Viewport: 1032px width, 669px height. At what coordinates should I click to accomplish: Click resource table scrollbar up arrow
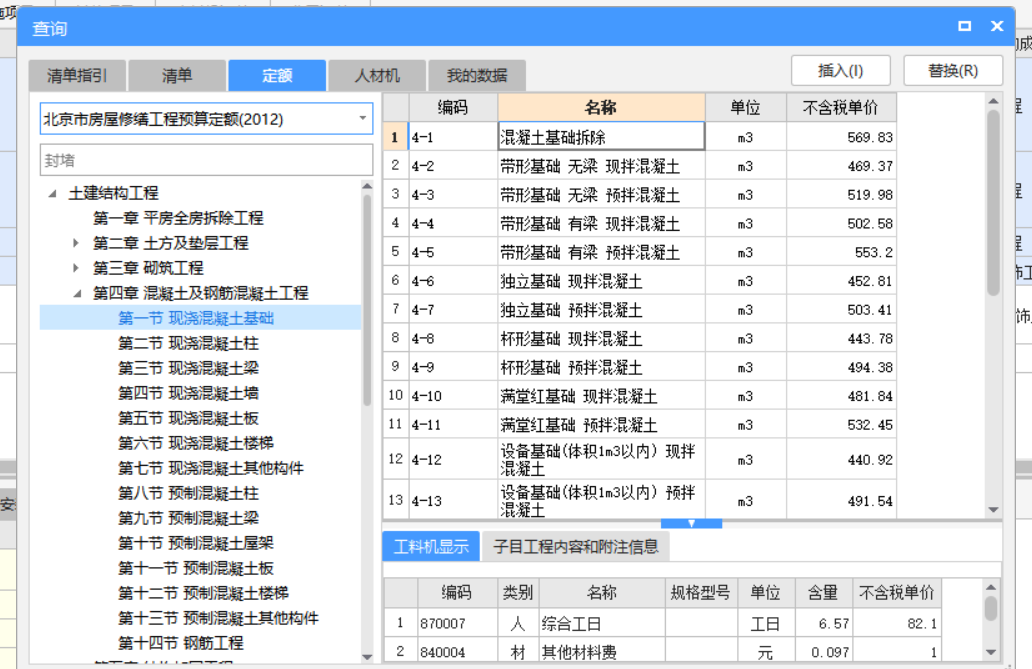(x=991, y=587)
